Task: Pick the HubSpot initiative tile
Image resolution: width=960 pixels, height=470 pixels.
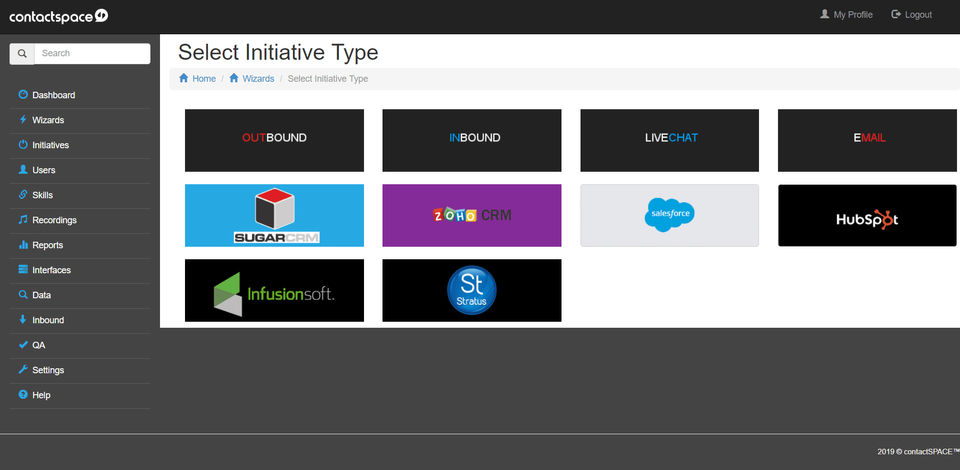Action: point(867,215)
